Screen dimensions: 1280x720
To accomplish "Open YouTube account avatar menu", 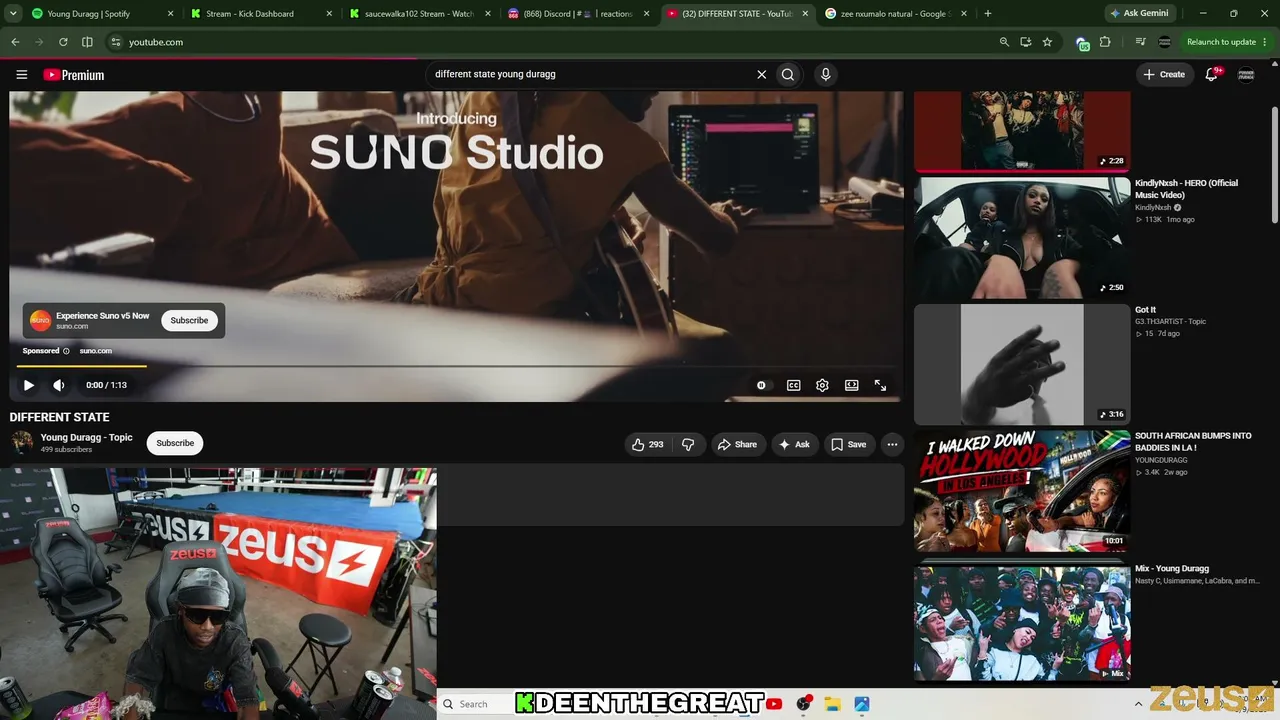I will click(1246, 74).
